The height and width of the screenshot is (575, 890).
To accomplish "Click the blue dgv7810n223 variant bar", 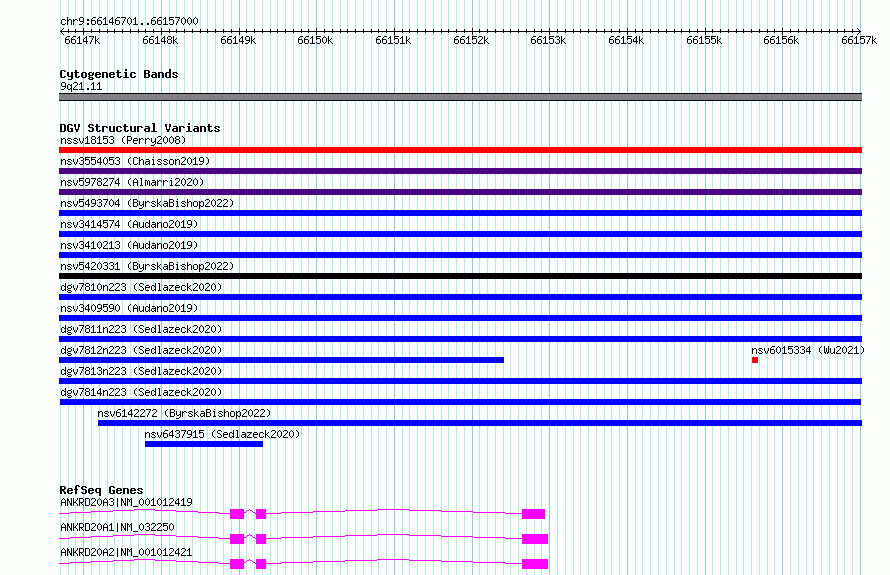I will pyautogui.click(x=460, y=297).
